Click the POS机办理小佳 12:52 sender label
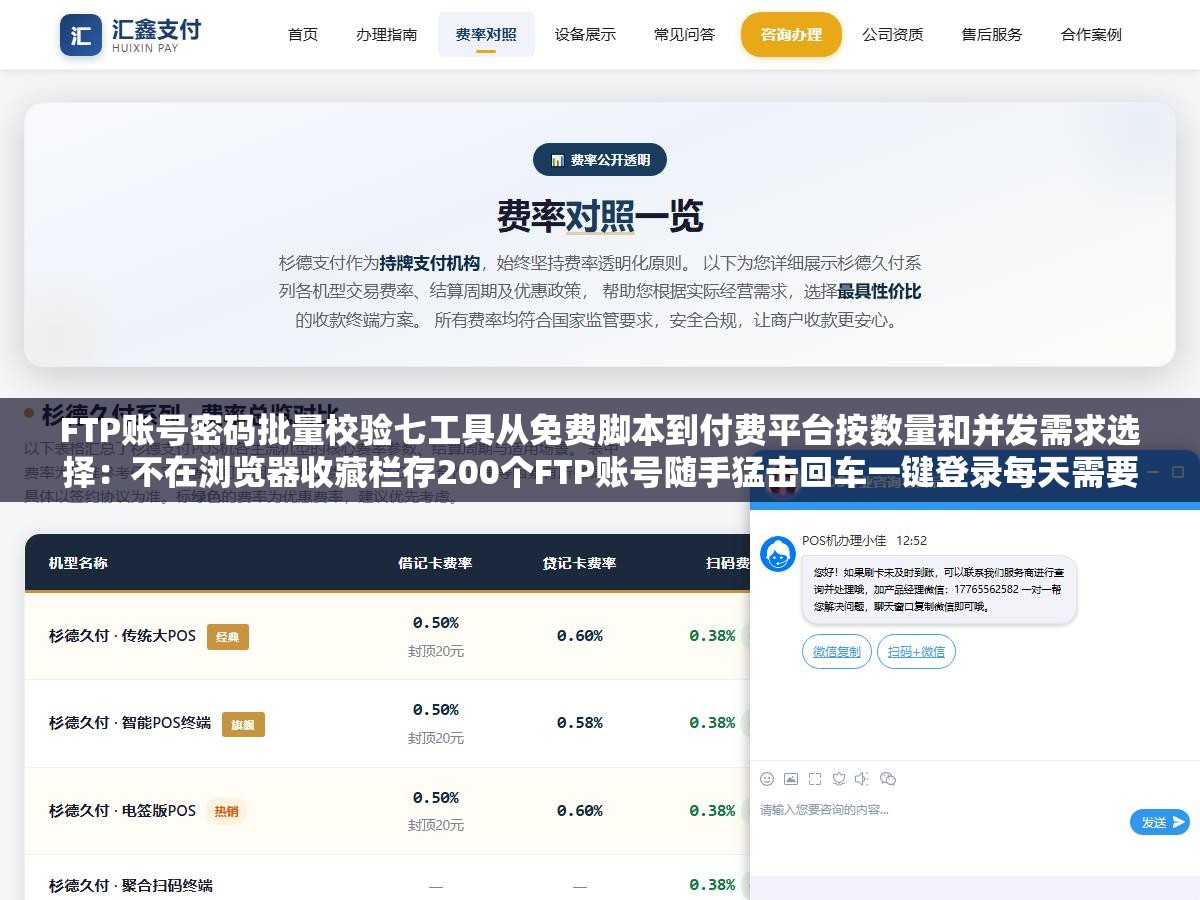 (x=865, y=540)
